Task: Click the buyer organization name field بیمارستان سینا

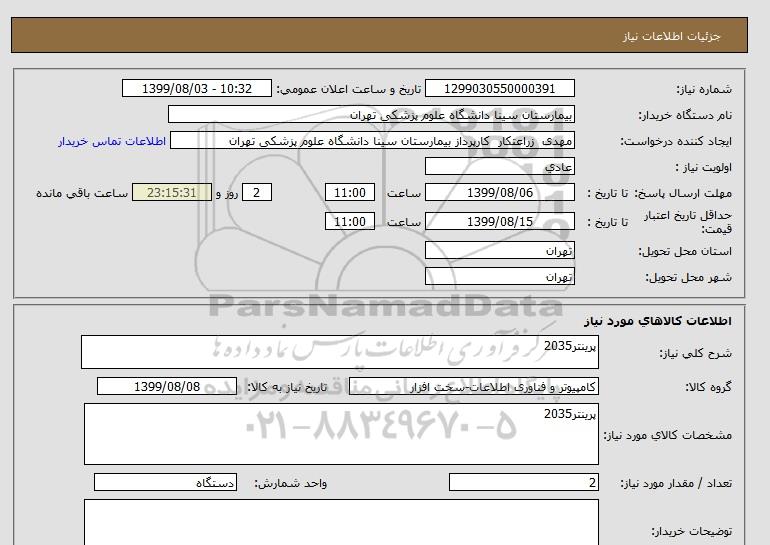Action: tap(371, 114)
